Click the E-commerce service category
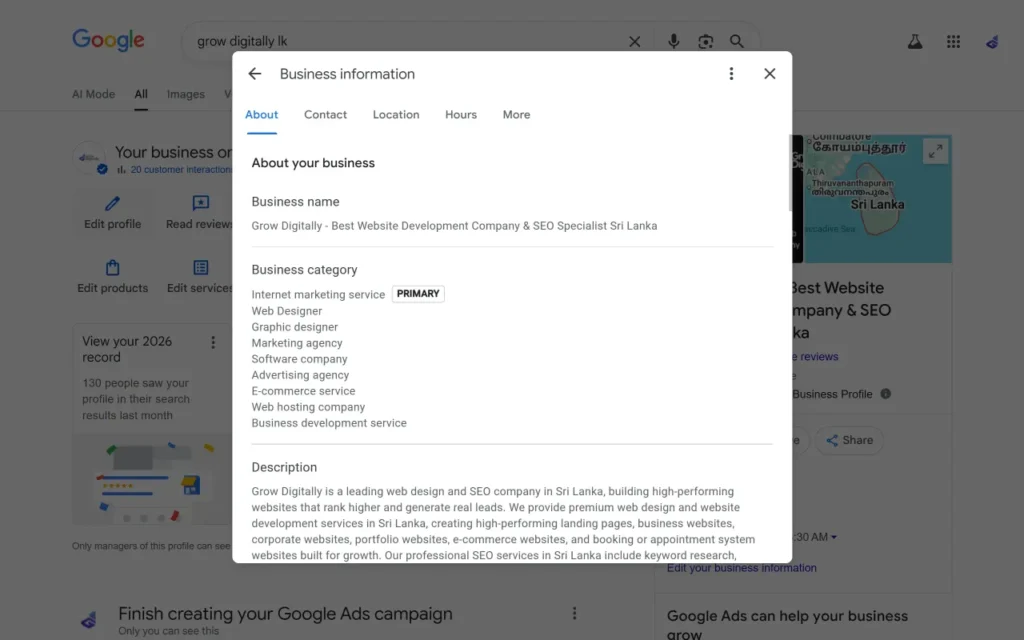 pyautogui.click(x=303, y=391)
